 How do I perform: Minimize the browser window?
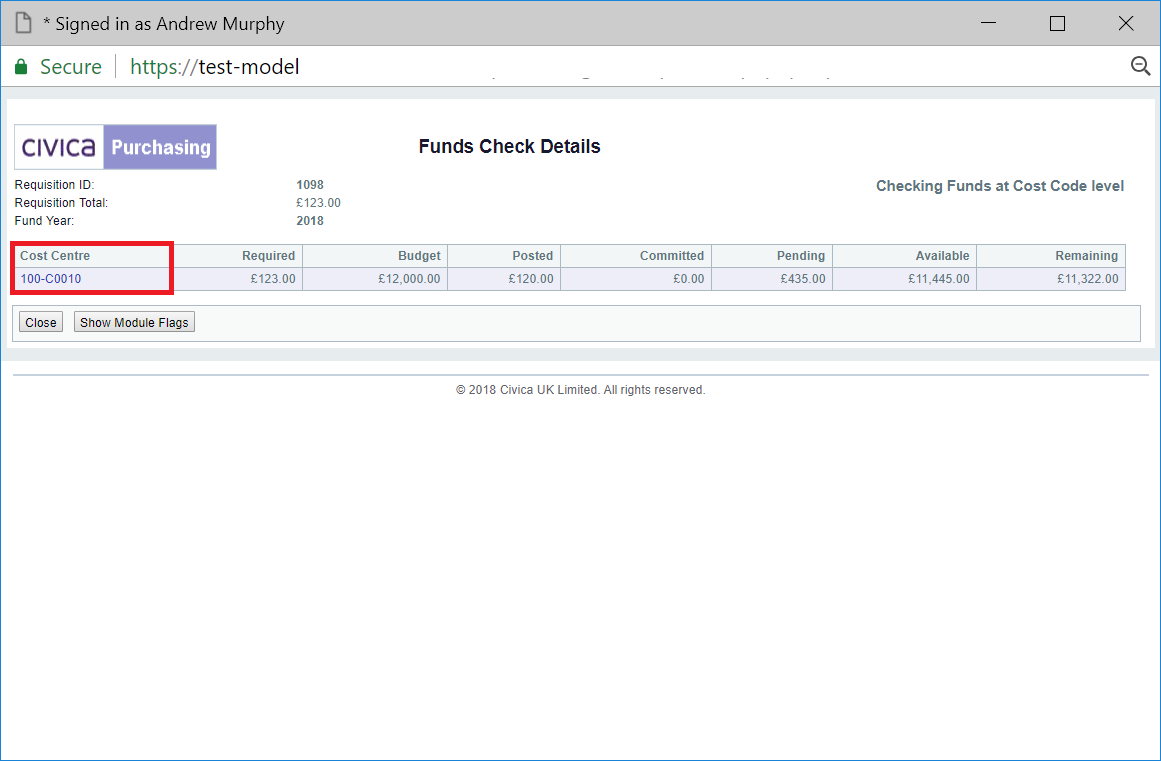(988, 23)
